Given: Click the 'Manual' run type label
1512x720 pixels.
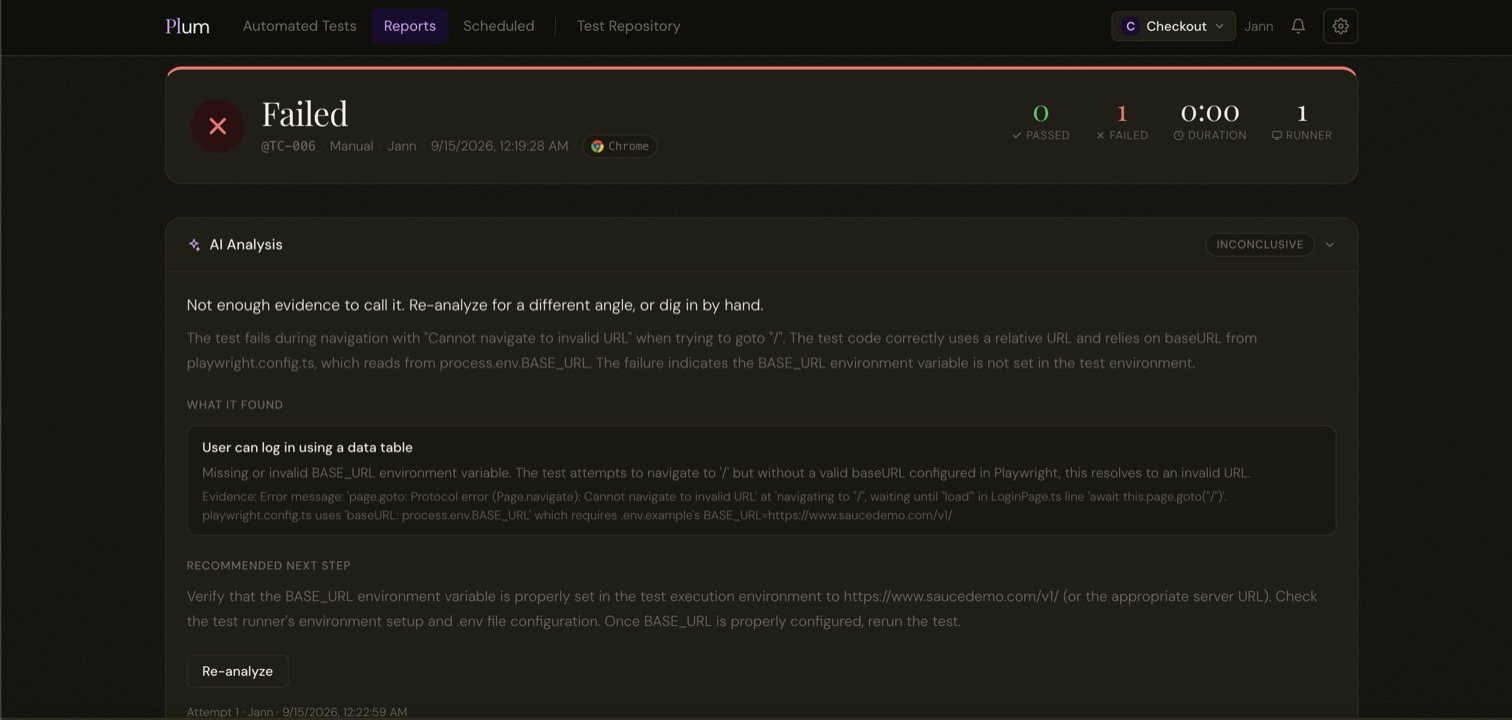Looking at the screenshot, I should tap(352, 146).
